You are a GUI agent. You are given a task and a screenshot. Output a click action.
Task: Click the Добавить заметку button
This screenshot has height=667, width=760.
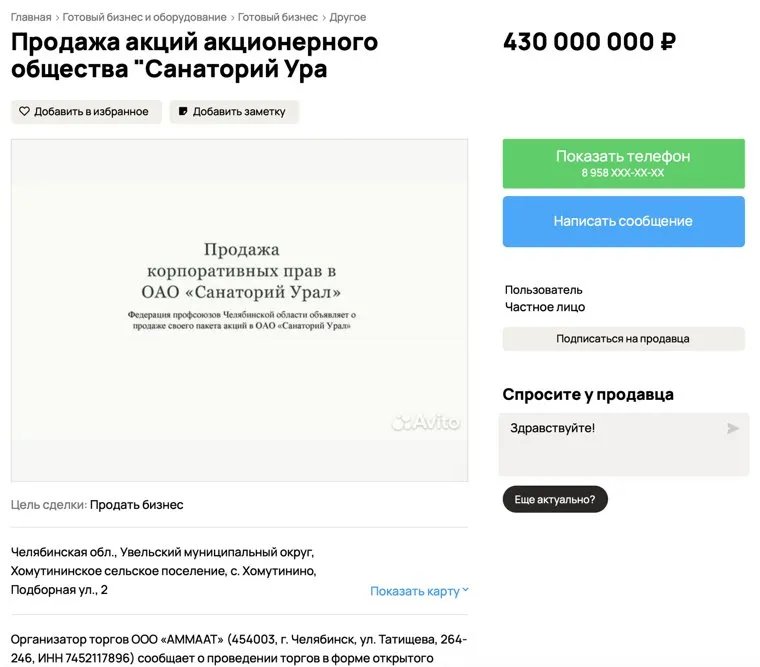click(x=234, y=112)
